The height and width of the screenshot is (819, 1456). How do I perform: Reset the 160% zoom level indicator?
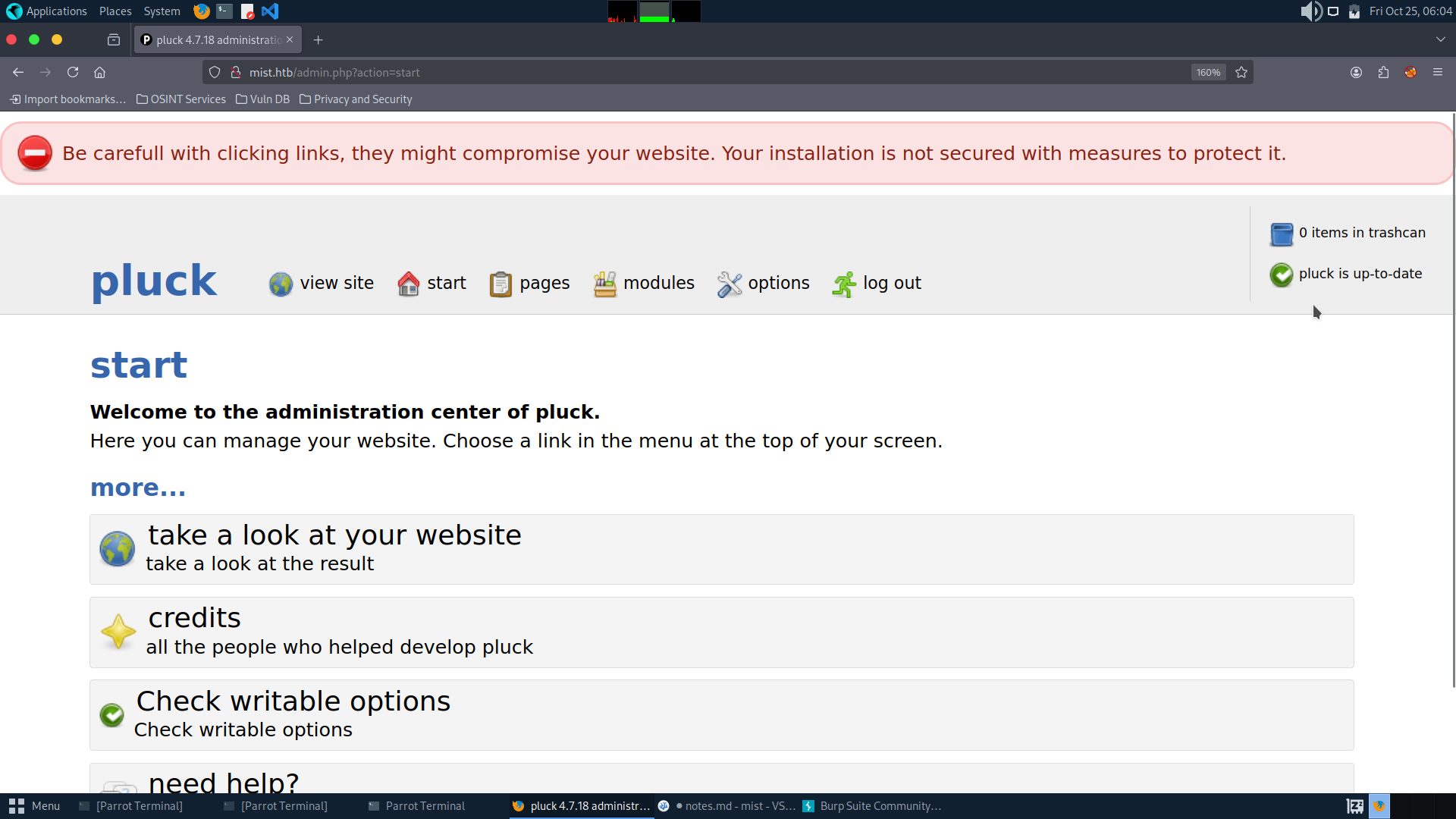pyautogui.click(x=1208, y=73)
